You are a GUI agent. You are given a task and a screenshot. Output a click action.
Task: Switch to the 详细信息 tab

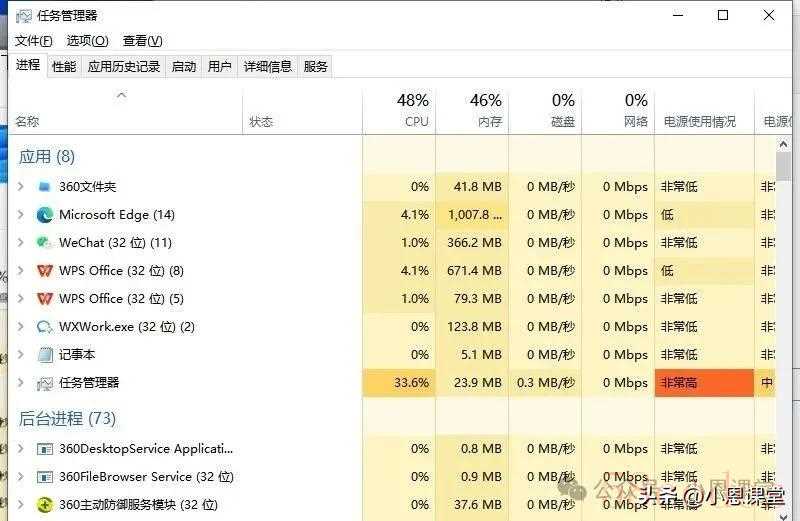pos(267,66)
